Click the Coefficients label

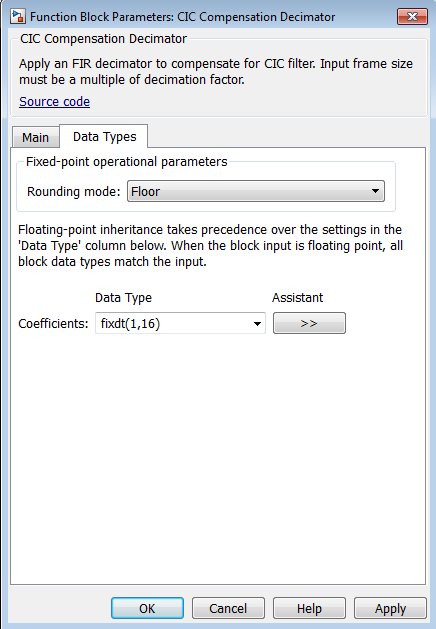click(x=53, y=323)
